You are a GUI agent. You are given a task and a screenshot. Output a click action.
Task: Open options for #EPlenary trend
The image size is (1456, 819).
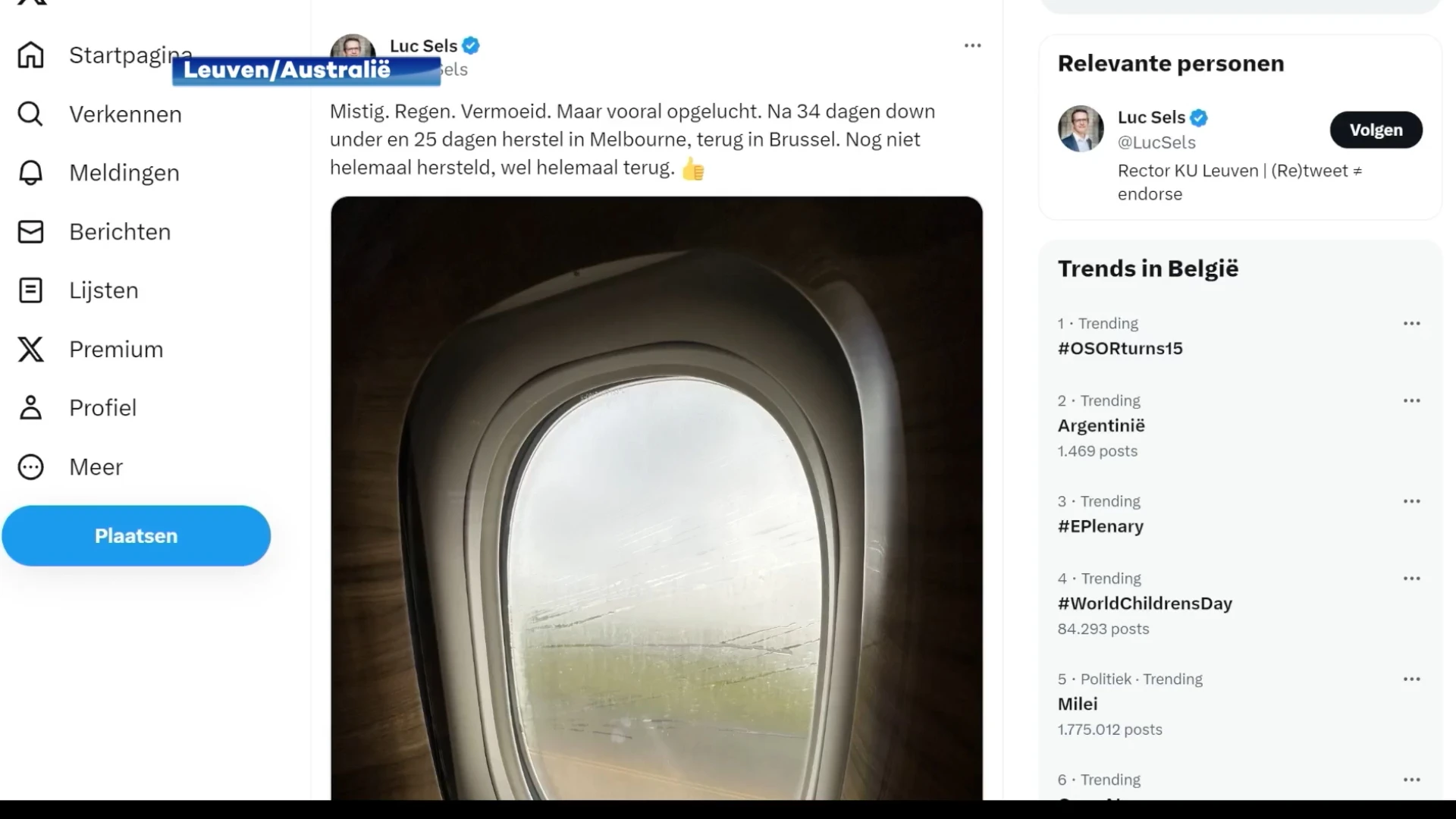pos(1411,501)
